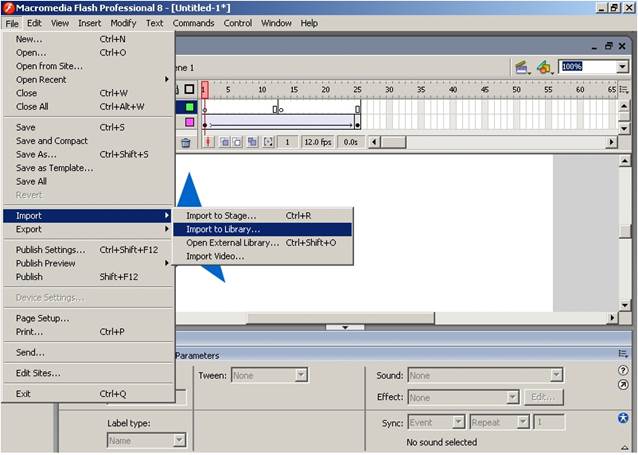Click the Edit Symbols icon

[x=544, y=67]
